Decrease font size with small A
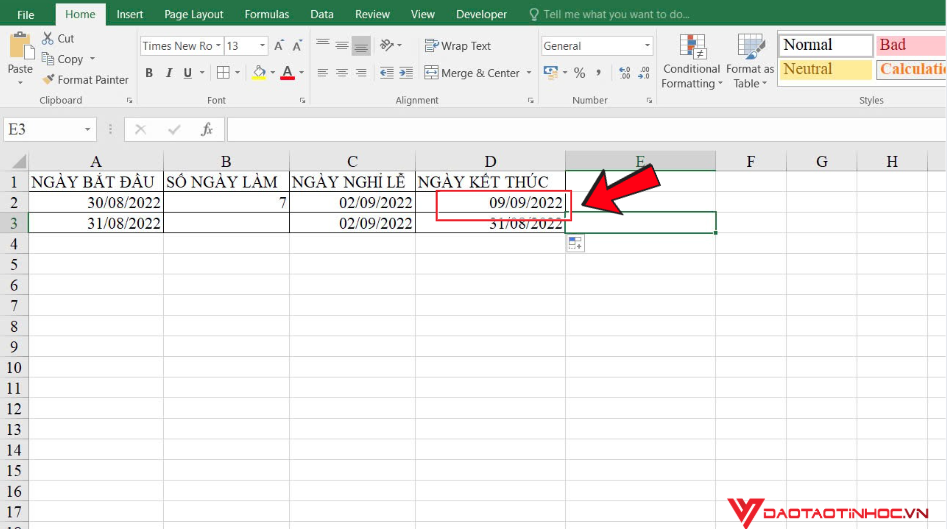 point(297,46)
